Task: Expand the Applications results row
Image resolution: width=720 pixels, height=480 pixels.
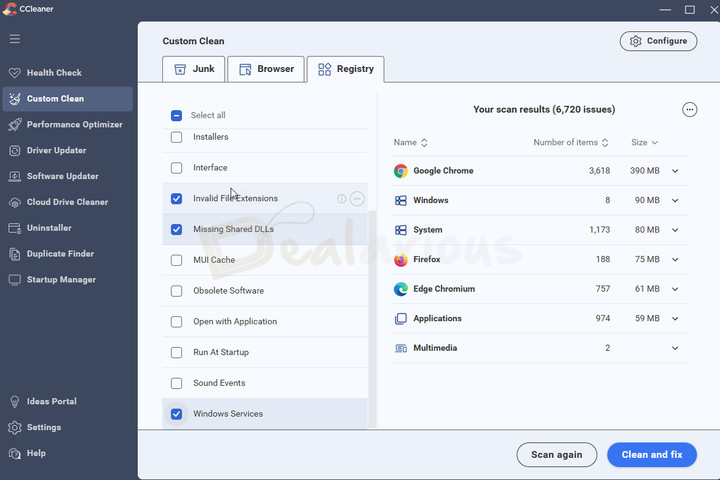Action: click(x=675, y=318)
